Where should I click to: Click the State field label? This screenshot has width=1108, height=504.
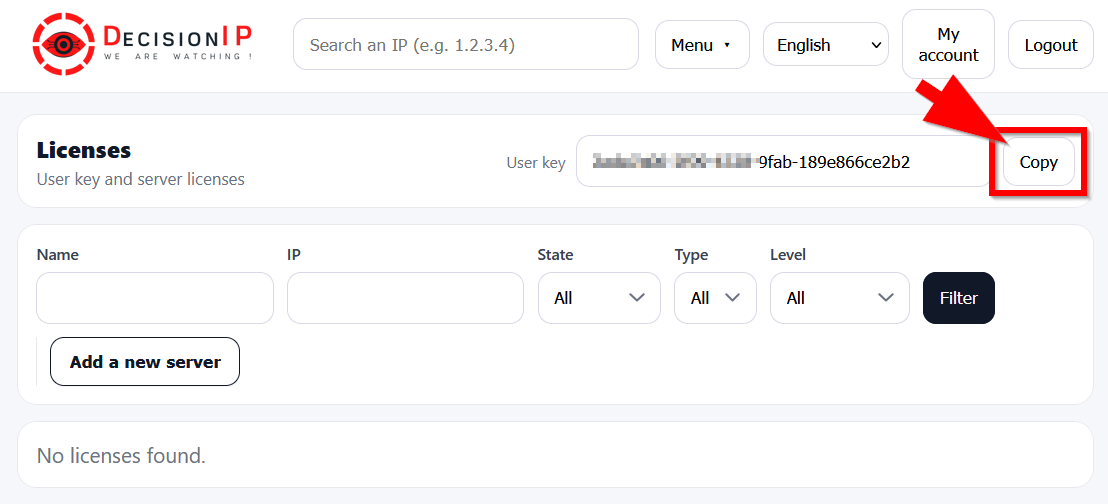[x=555, y=255]
